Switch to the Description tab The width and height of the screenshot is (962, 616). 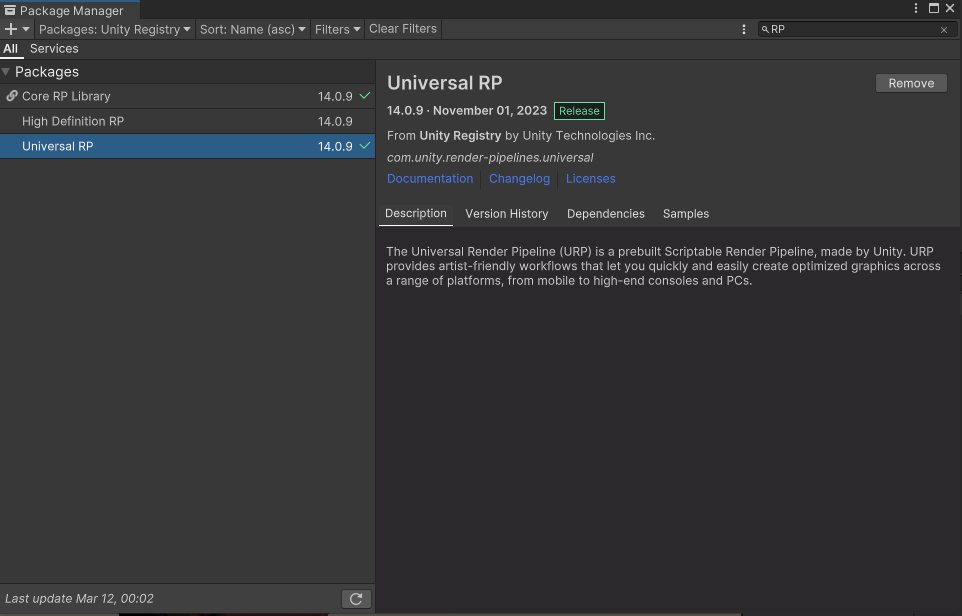415,214
